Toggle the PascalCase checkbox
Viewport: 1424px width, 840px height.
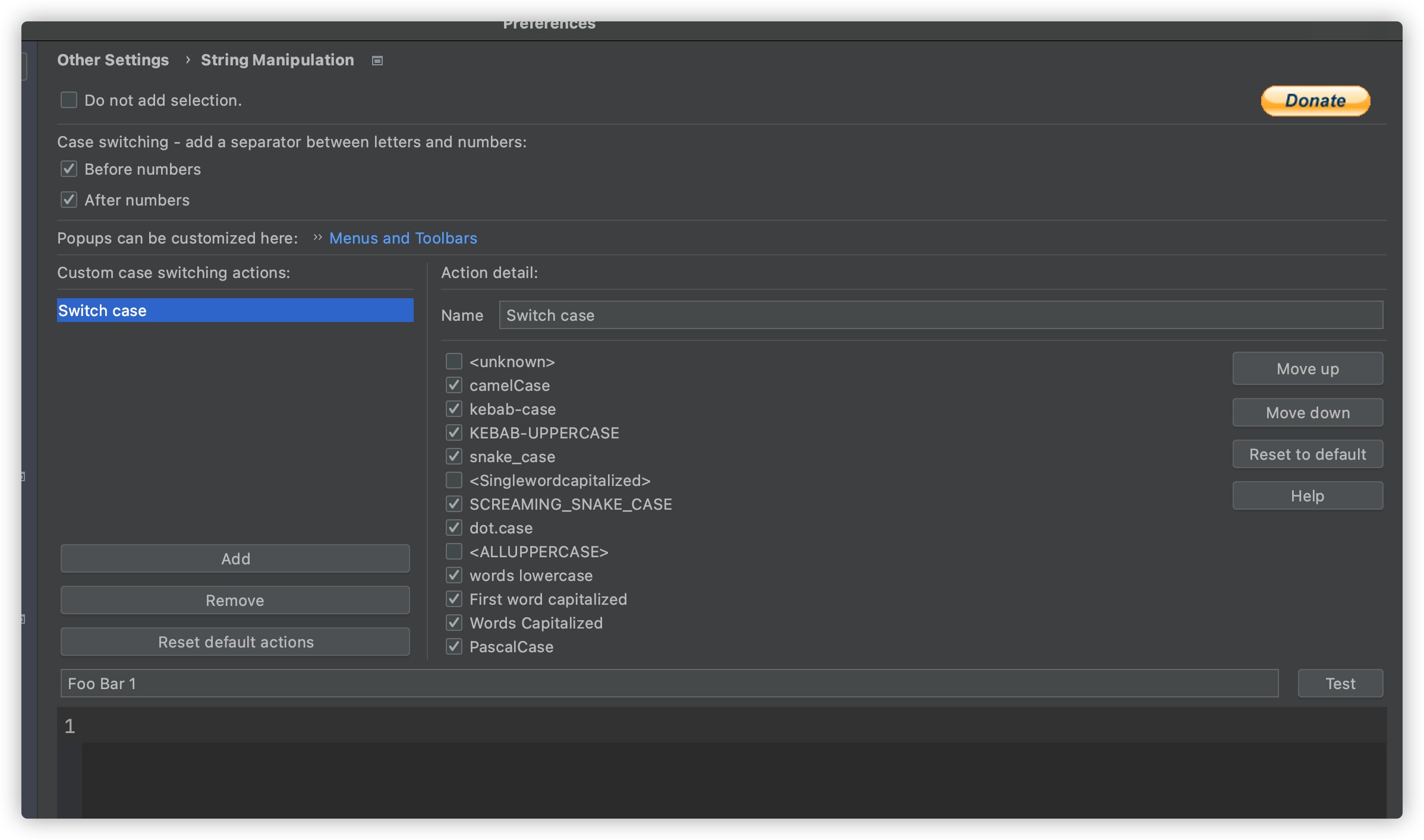point(454,646)
